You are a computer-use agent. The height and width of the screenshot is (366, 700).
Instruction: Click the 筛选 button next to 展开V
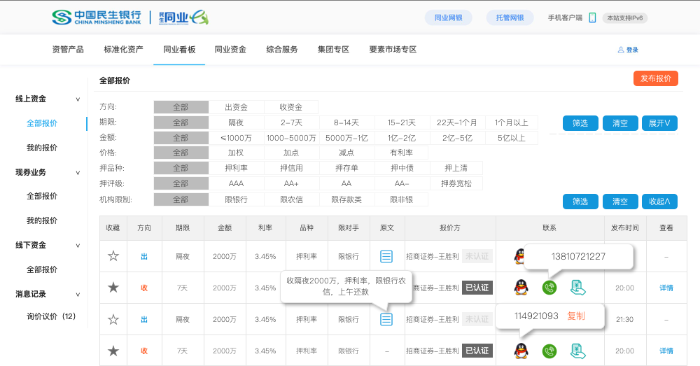pos(580,123)
